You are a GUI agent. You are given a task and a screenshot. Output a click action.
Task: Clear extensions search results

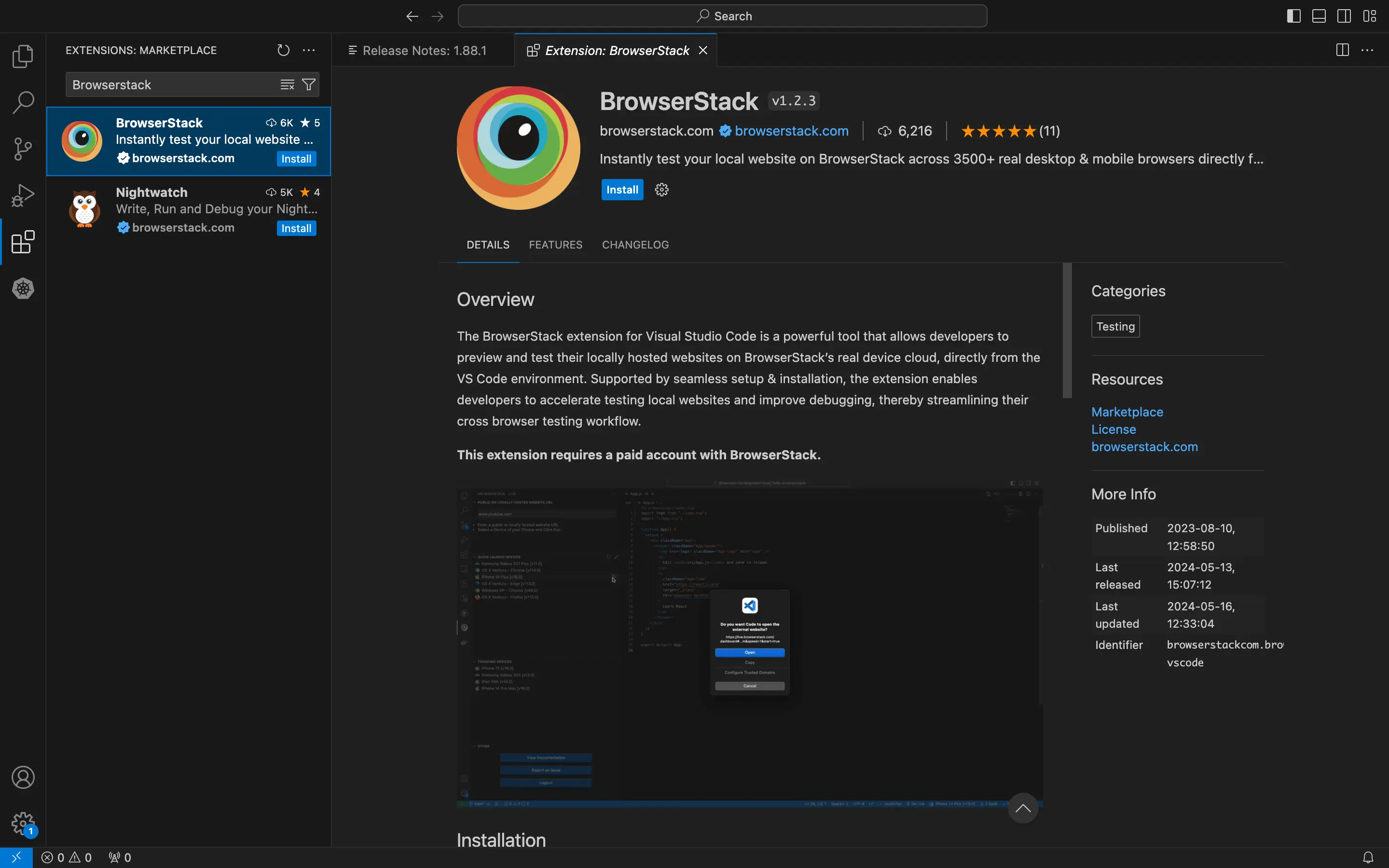pyautogui.click(x=287, y=85)
